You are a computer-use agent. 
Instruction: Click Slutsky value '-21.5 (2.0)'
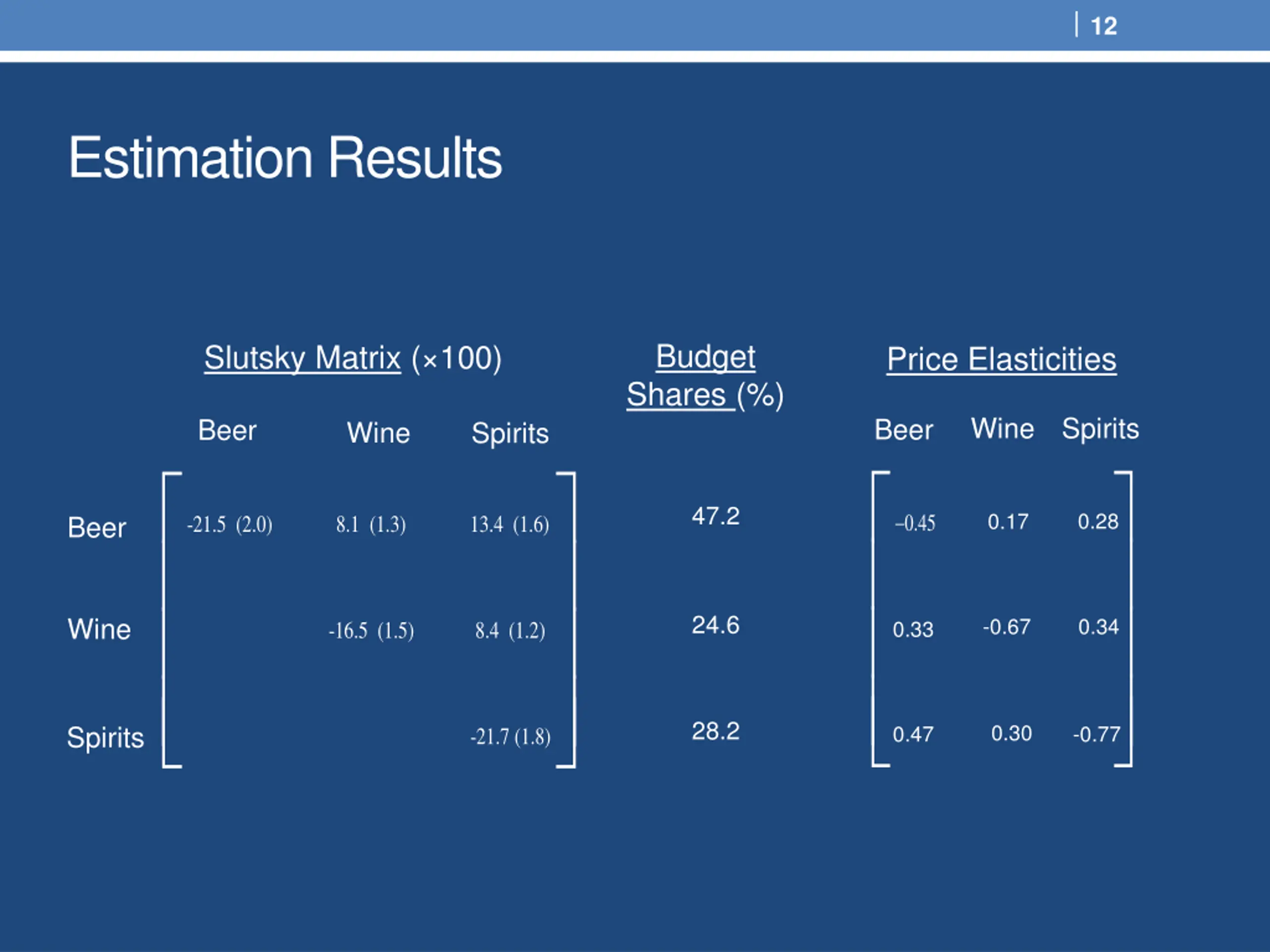[230, 525]
